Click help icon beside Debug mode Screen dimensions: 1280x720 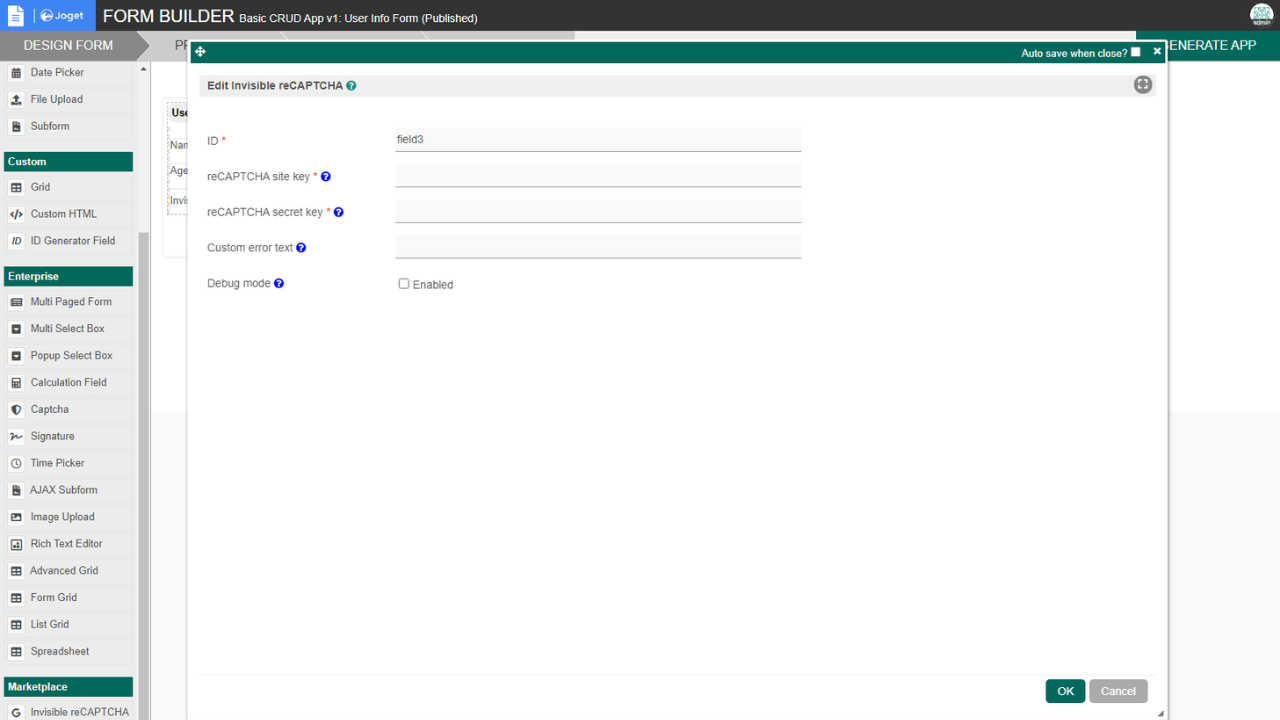tap(279, 284)
